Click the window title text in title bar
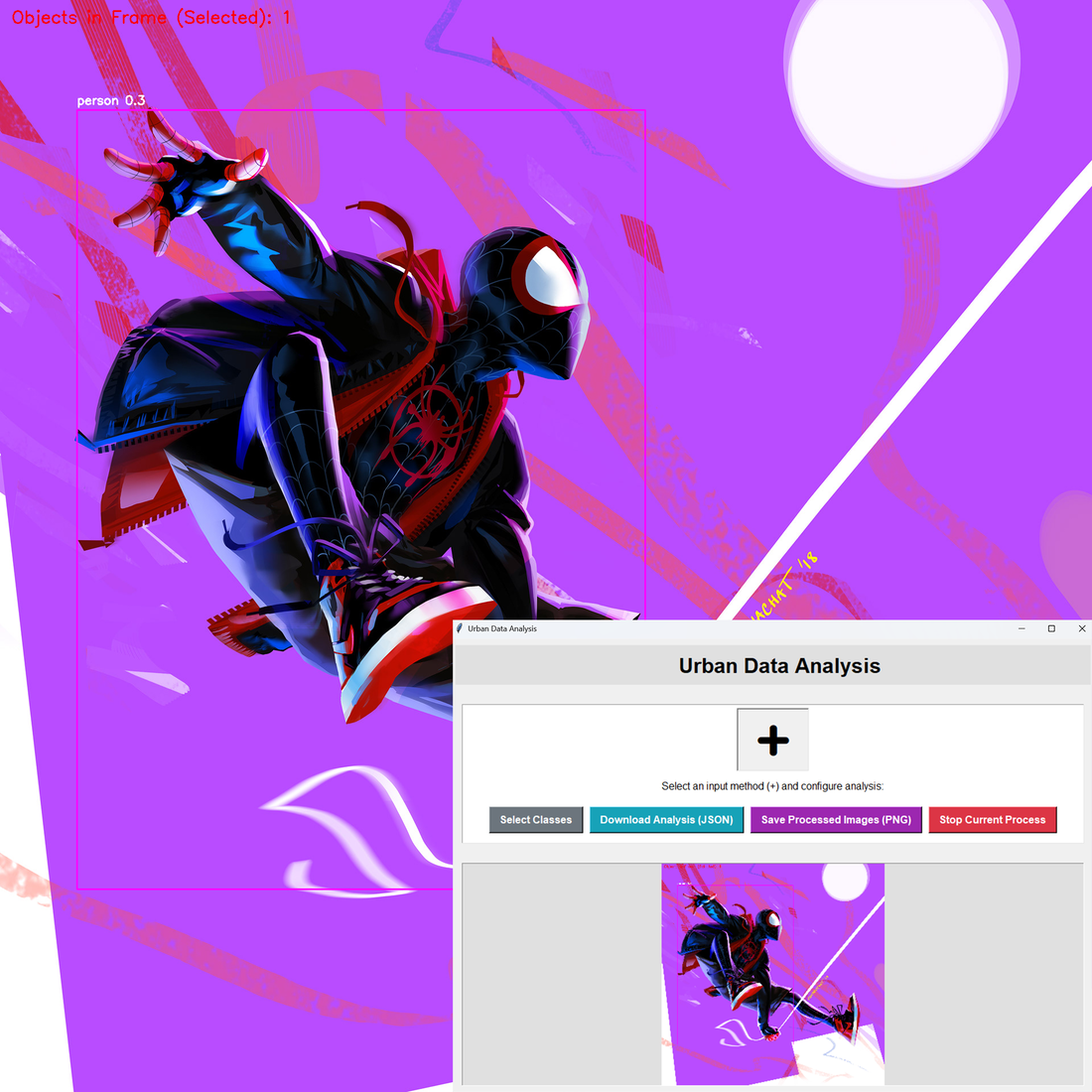This screenshot has height=1092, width=1092. coord(502,628)
